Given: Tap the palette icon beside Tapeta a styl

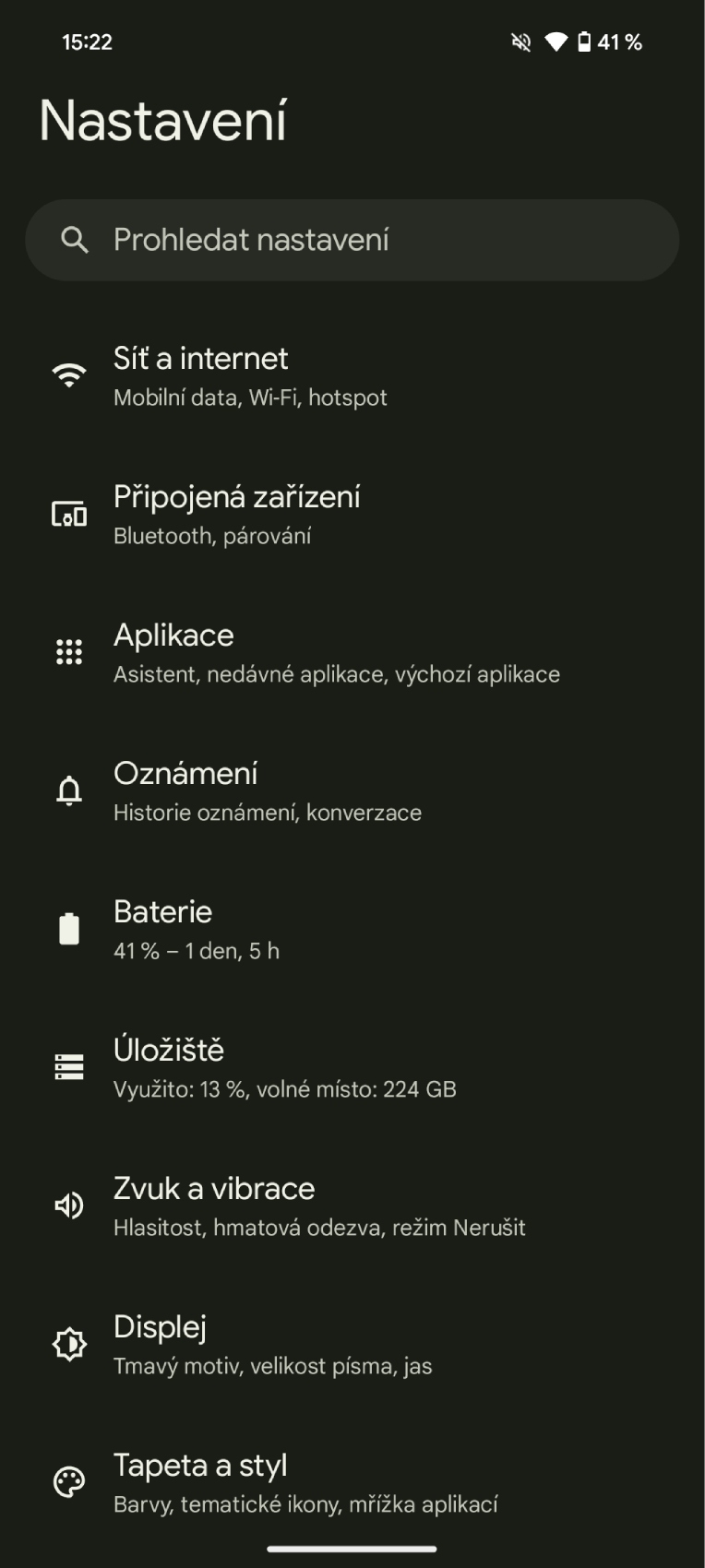Looking at the screenshot, I should [x=69, y=1482].
